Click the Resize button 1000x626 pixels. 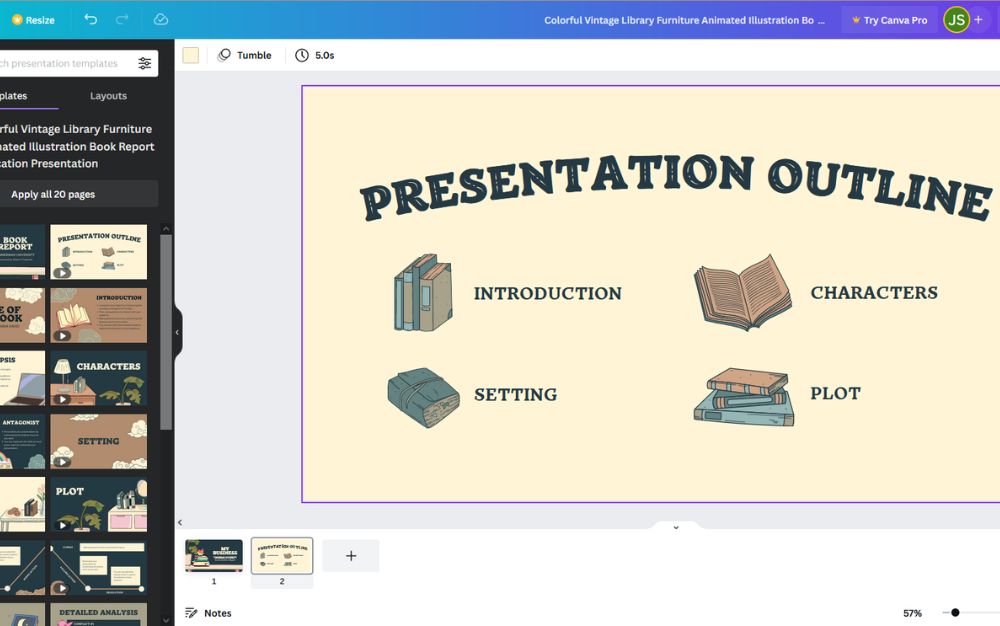tap(33, 20)
